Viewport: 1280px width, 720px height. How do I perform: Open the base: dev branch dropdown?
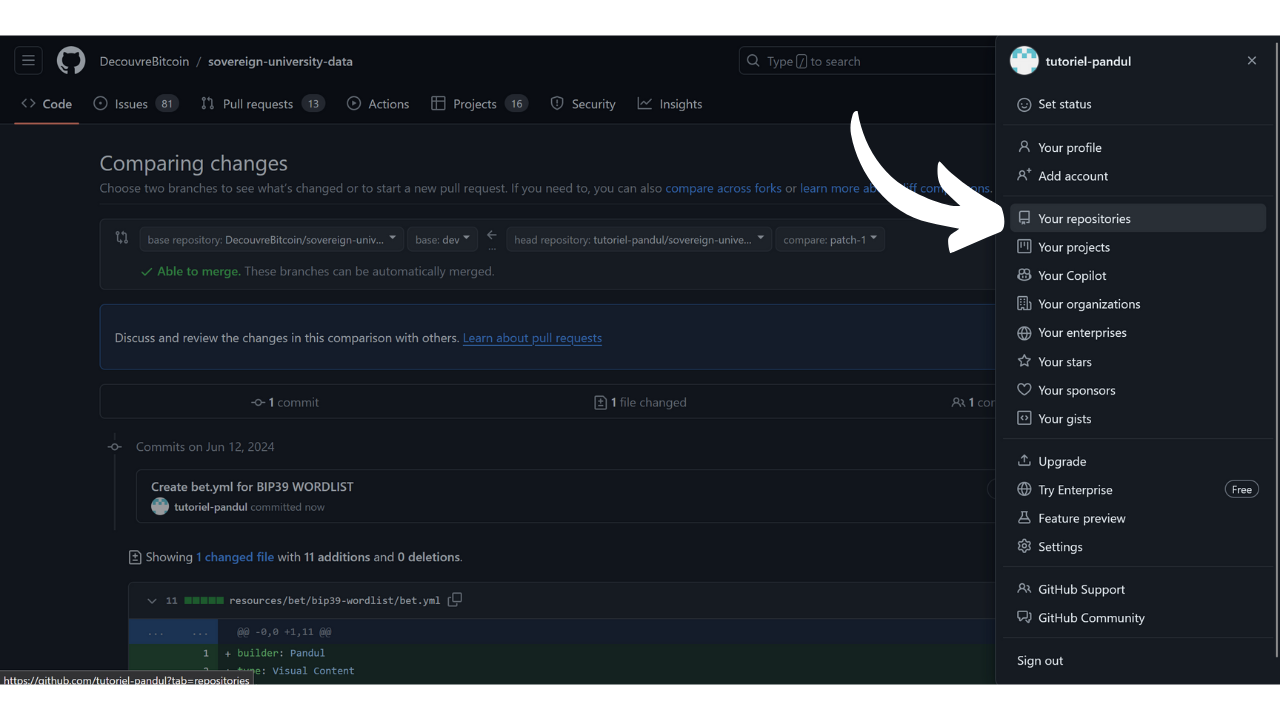[442, 240]
